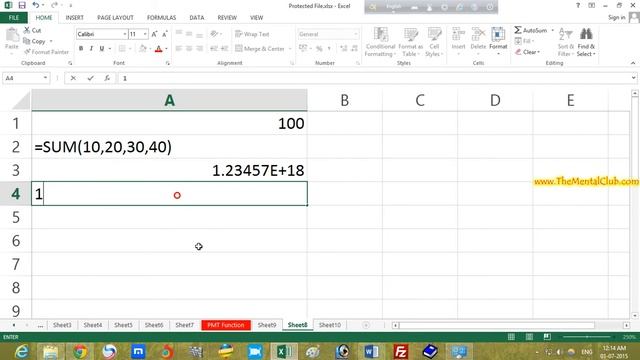This screenshot has height=360, width=640.
Task: Open the Calibri font name dropdown
Action: 124,34
